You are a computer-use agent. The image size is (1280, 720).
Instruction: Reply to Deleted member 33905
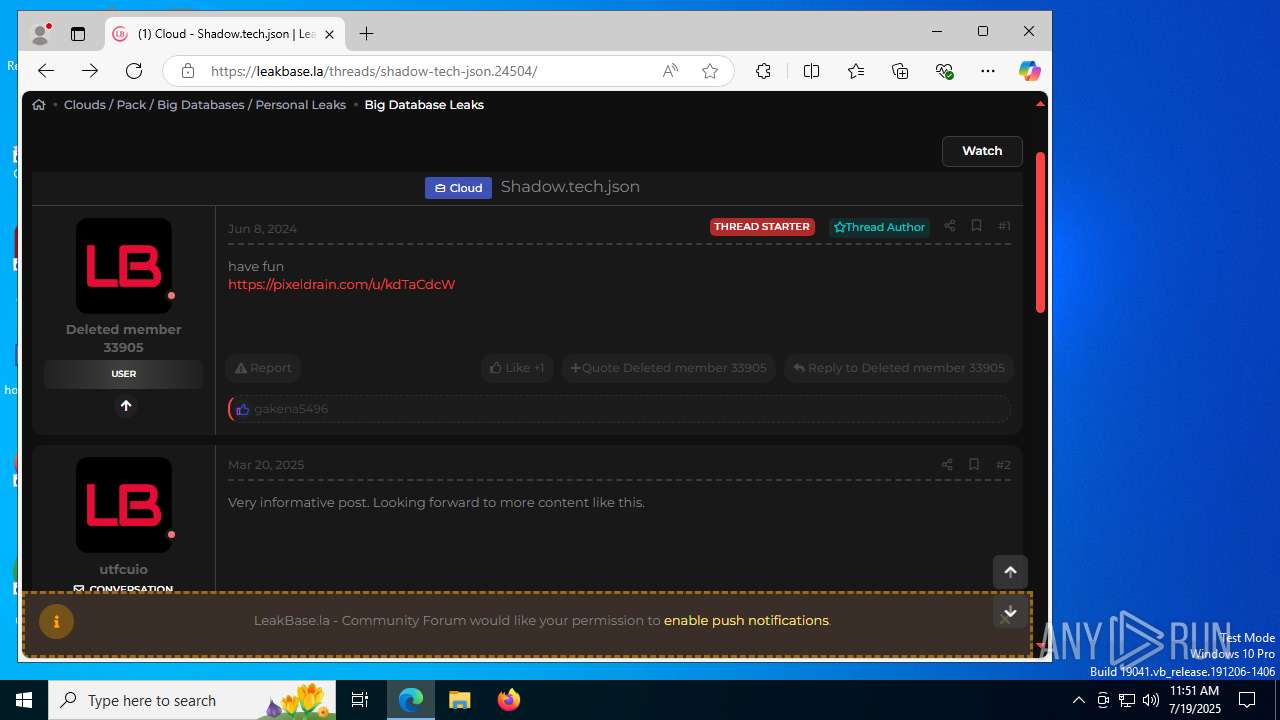click(898, 368)
